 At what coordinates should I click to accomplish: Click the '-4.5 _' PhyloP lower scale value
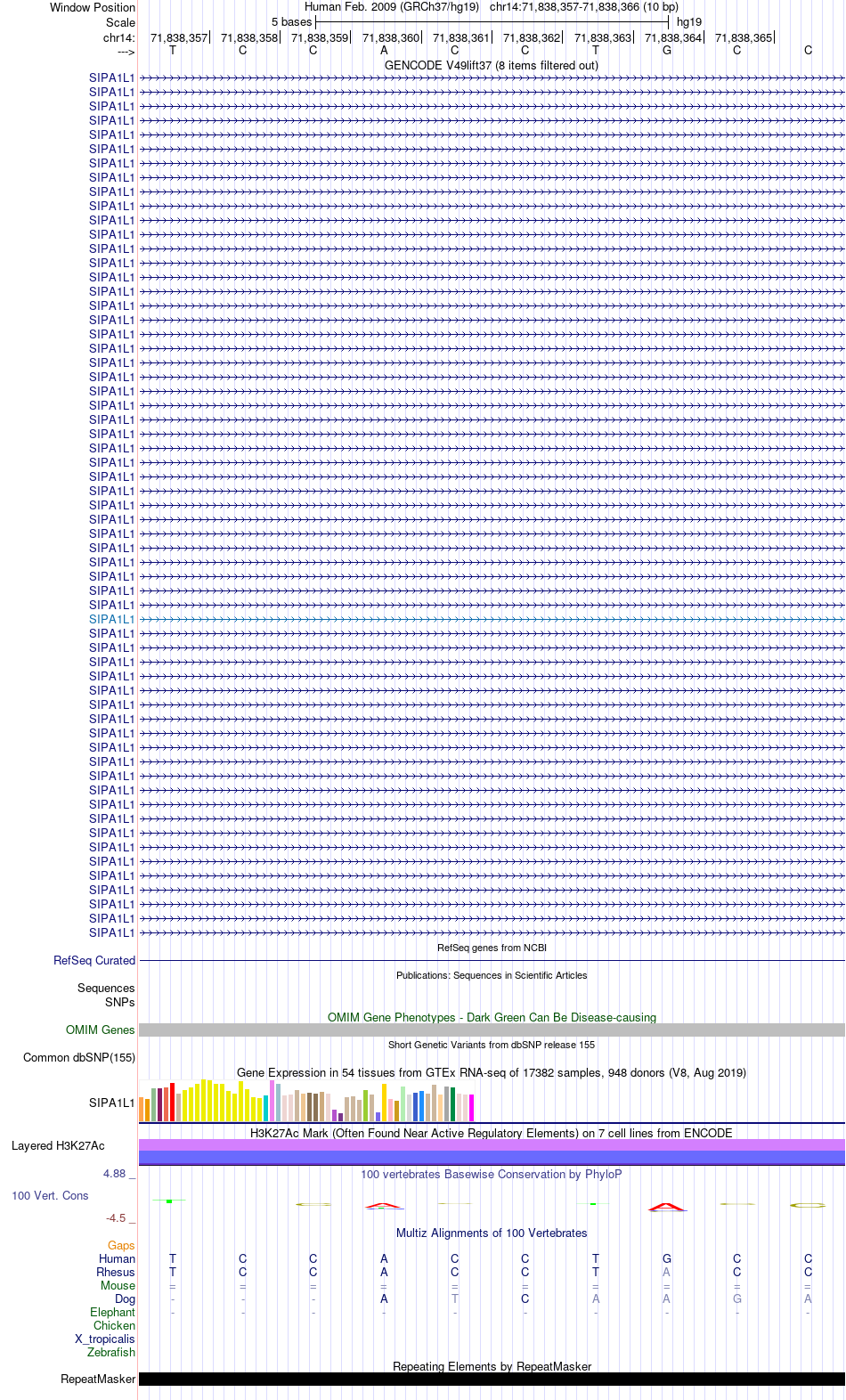tap(121, 1217)
